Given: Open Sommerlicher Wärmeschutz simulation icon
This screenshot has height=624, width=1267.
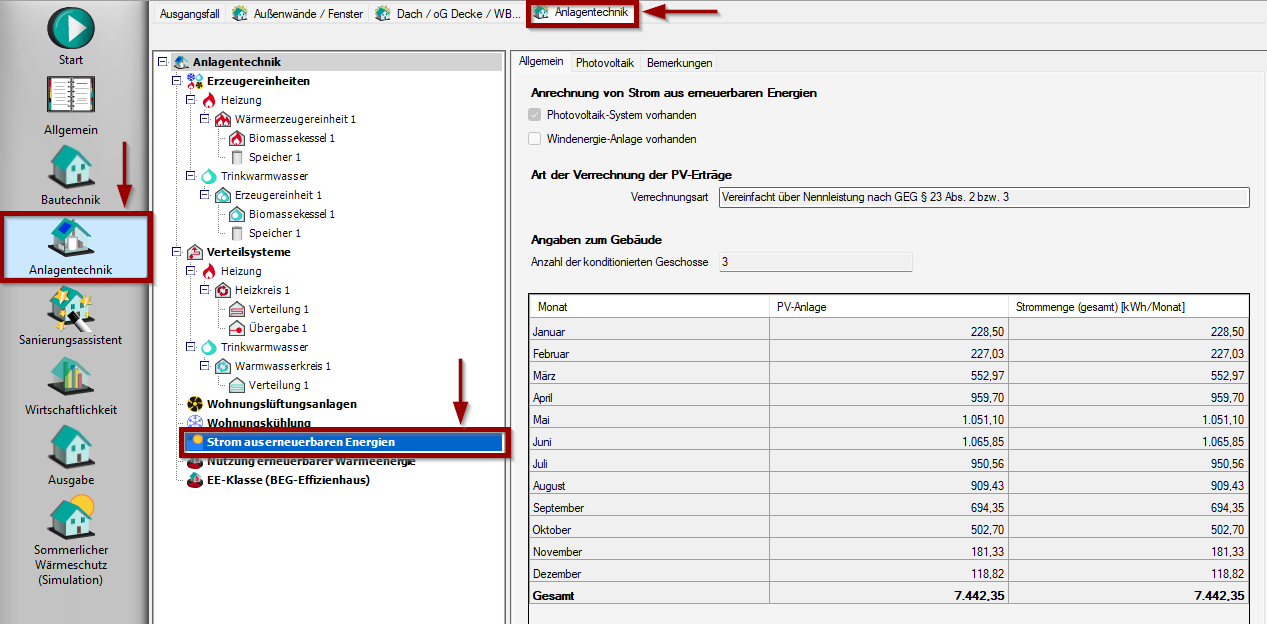Looking at the screenshot, I should [71, 517].
